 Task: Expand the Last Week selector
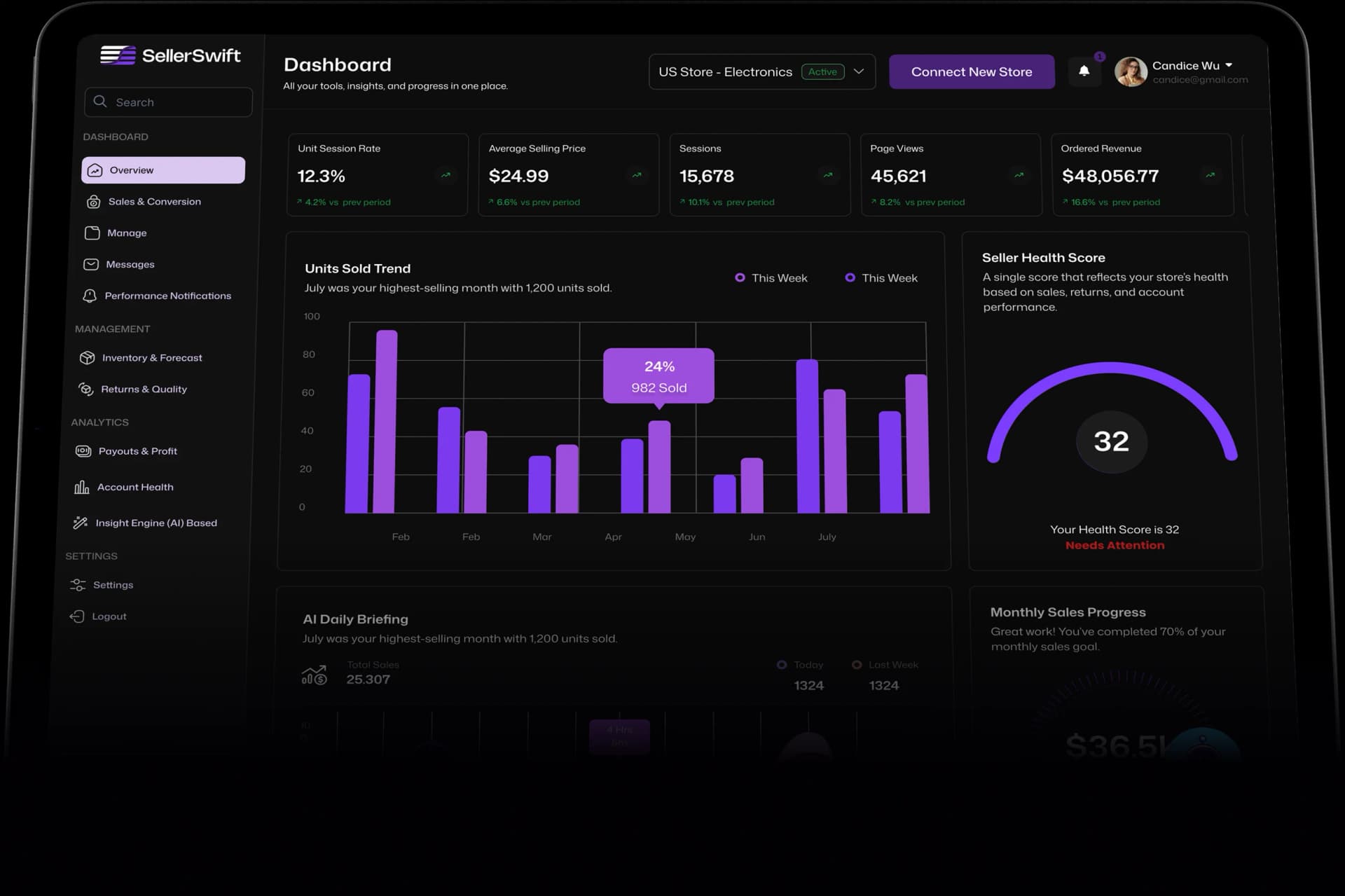857,664
